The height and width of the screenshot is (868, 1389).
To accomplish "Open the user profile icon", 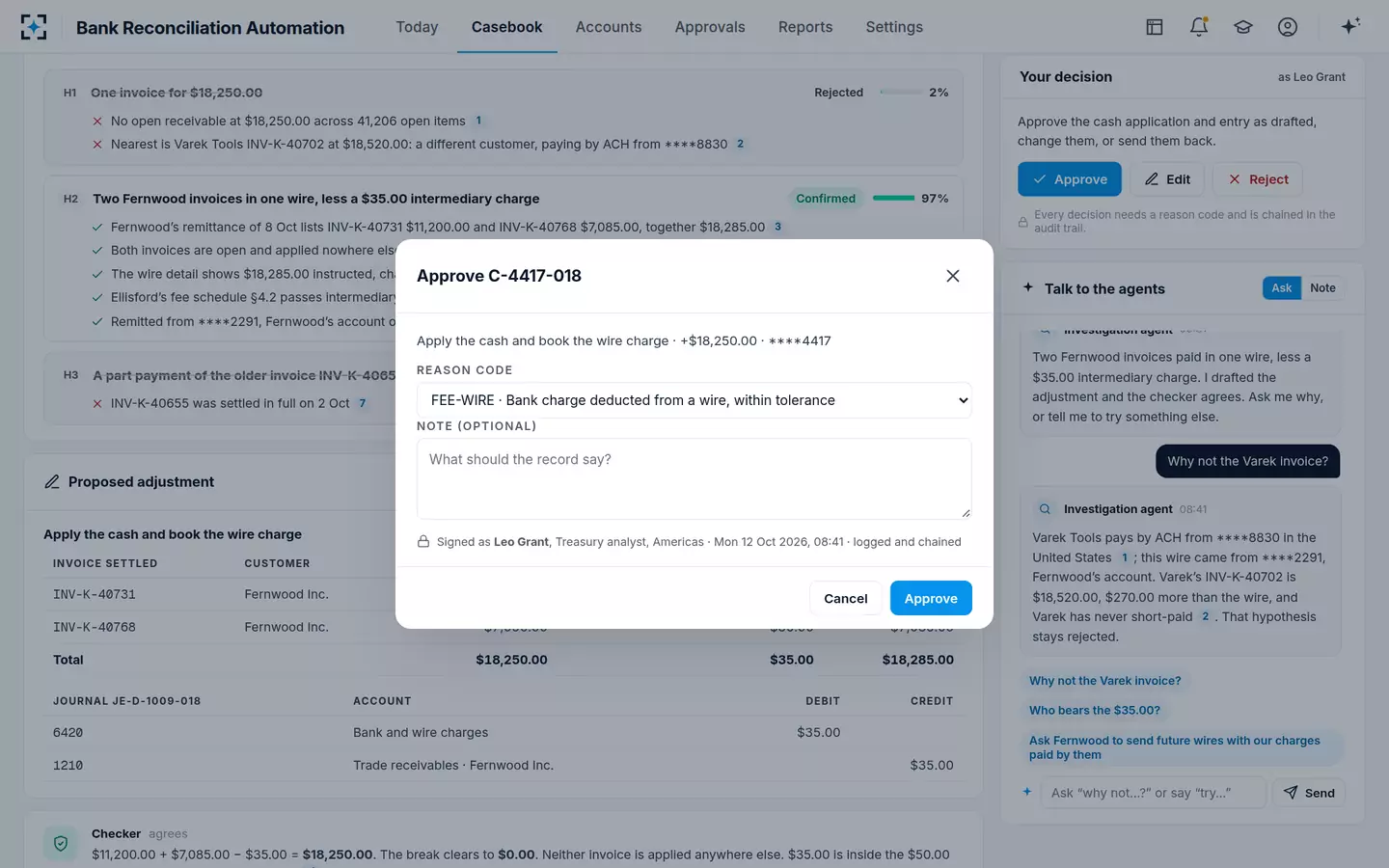I will click(1288, 27).
